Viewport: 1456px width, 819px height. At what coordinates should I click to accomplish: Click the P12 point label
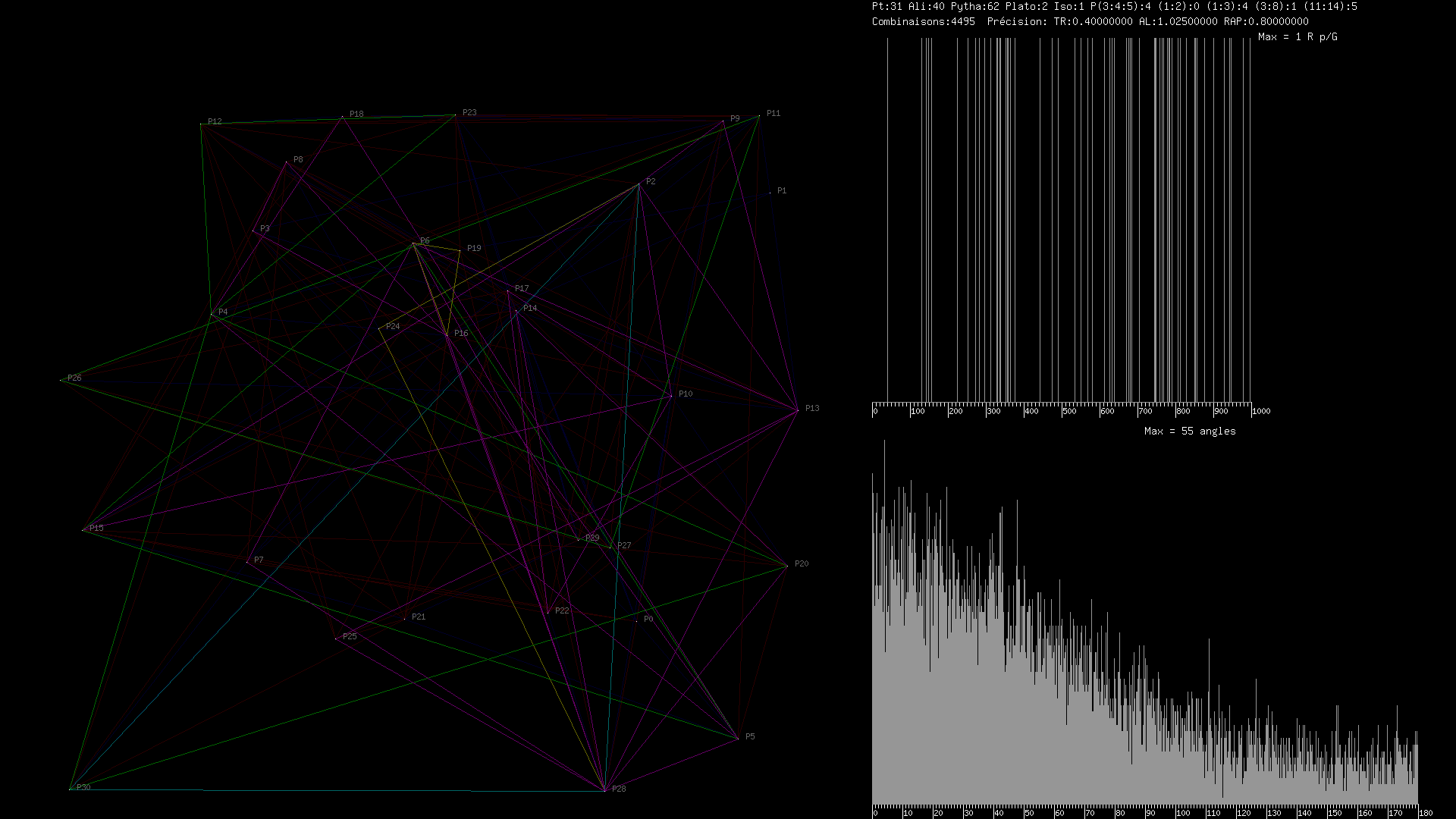pyautogui.click(x=215, y=121)
